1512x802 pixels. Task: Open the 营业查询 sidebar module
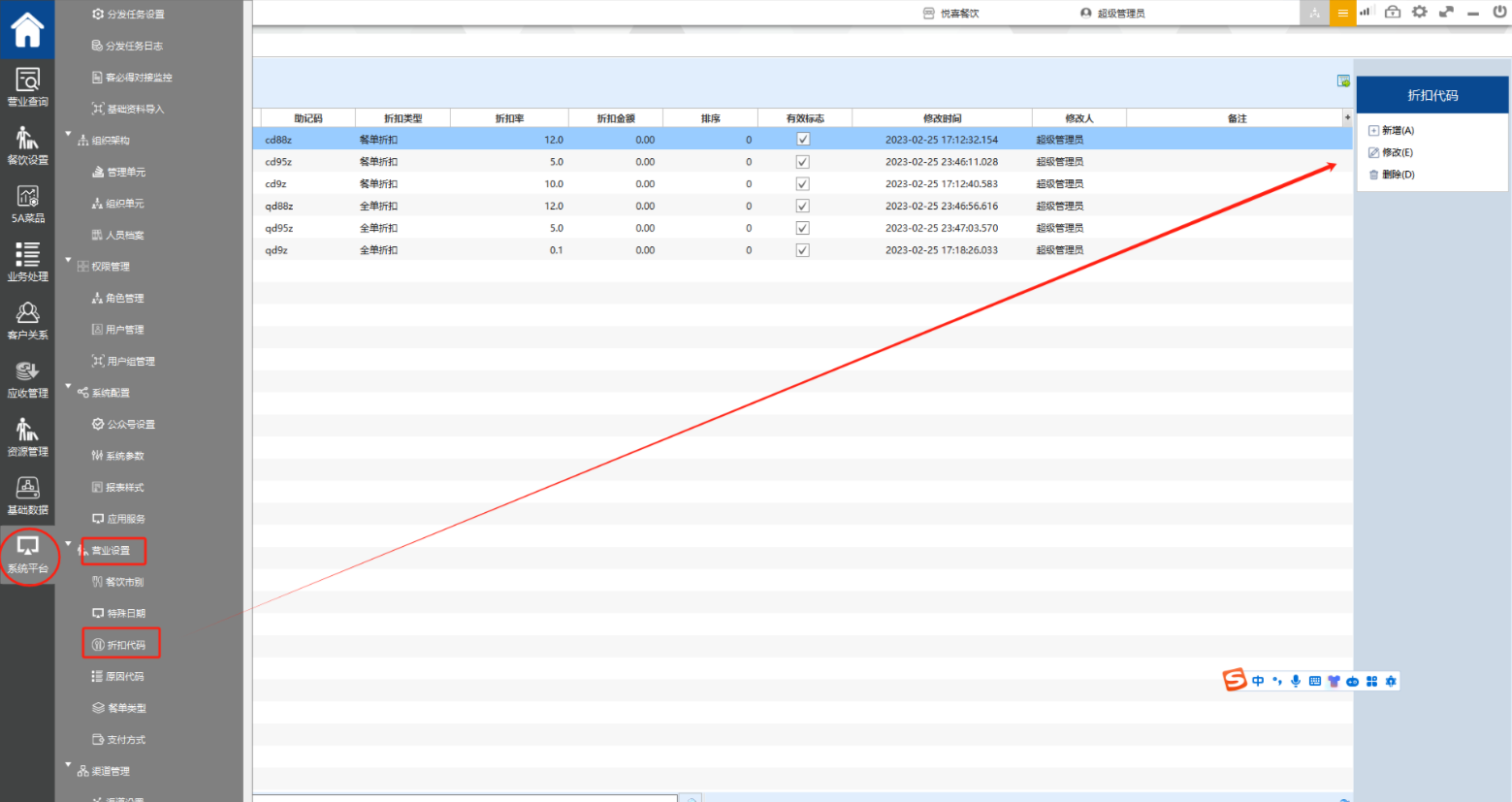[27, 86]
